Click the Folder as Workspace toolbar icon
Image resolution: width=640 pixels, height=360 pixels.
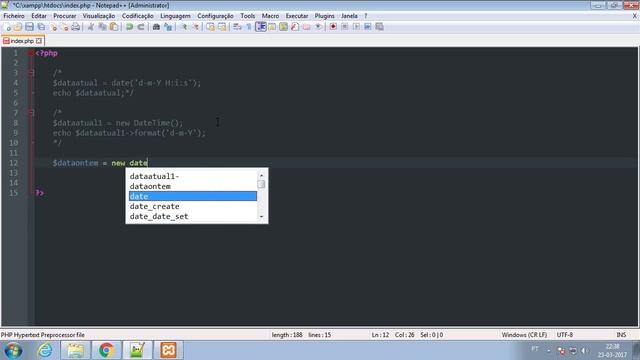click(x=307, y=27)
